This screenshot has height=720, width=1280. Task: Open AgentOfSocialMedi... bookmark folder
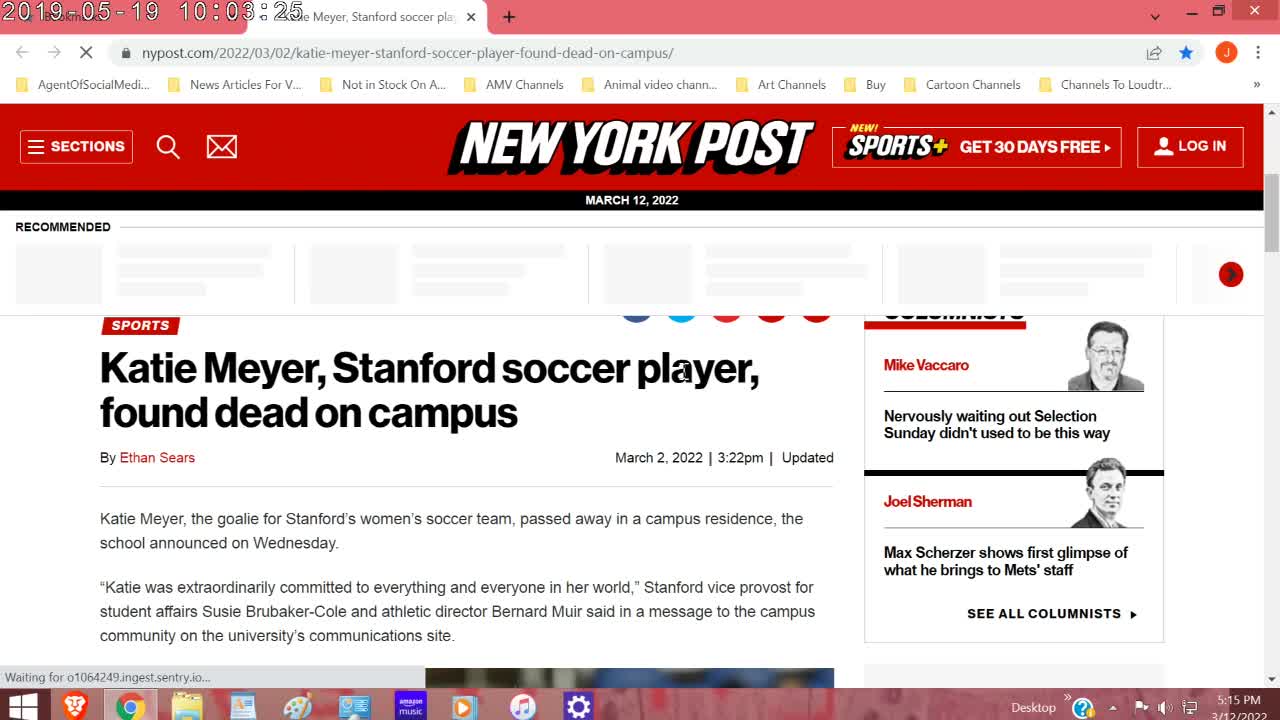(83, 85)
